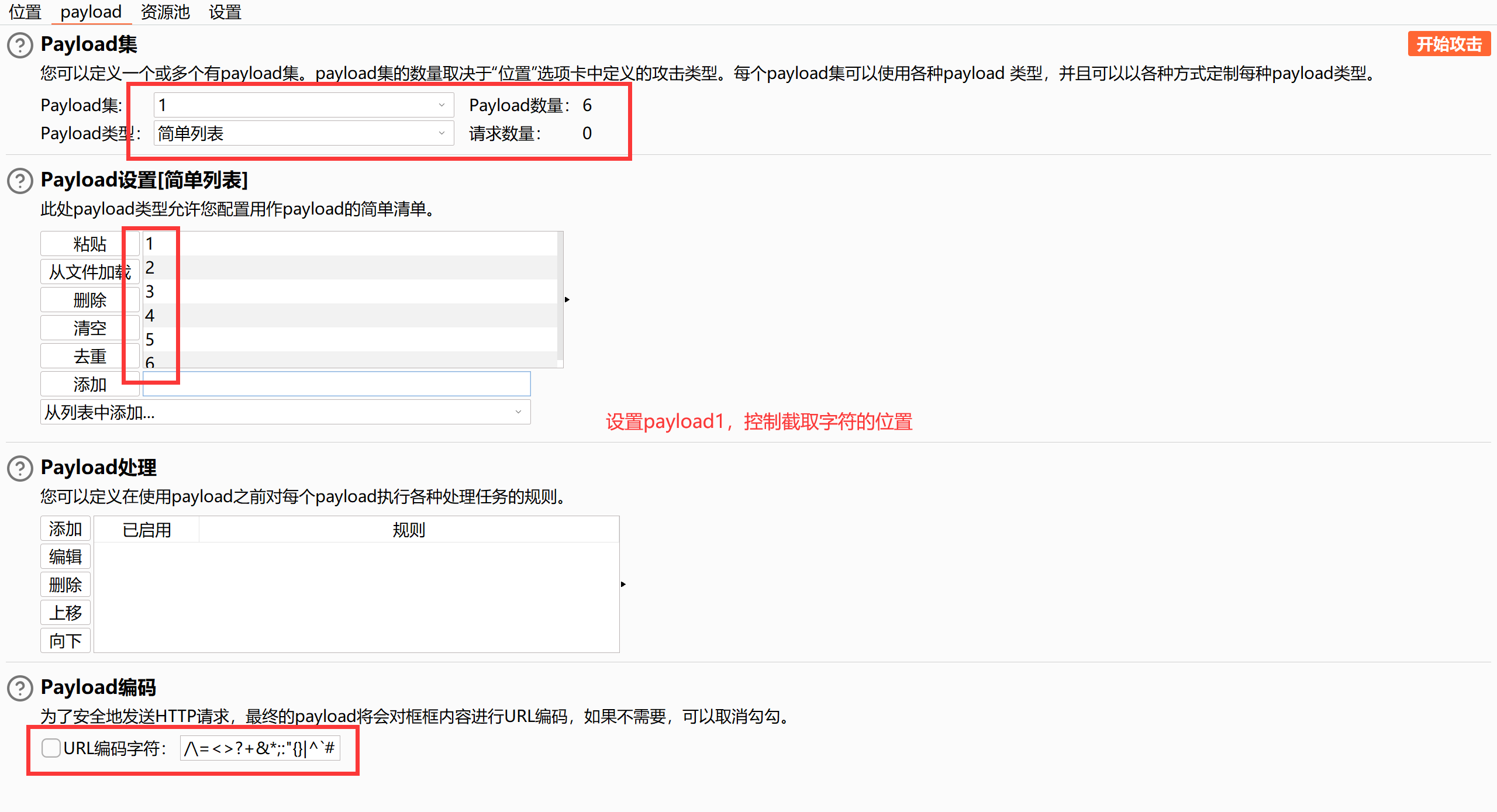Click the 从文件加载 button
1497x812 pixels.
pyautogui.click(x=89, y=272)
